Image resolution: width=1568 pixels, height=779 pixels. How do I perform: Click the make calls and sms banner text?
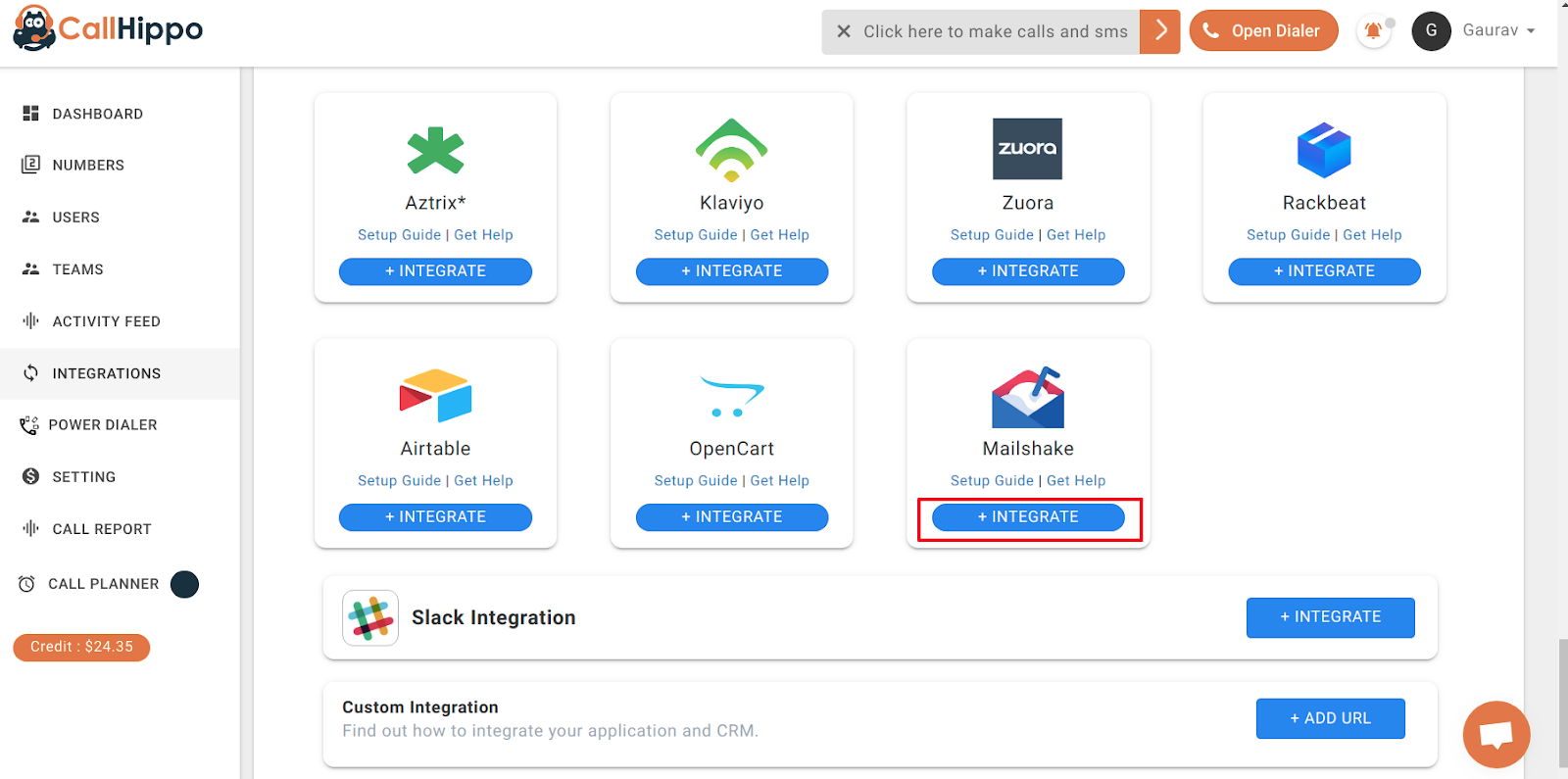[x=996, y=31]
